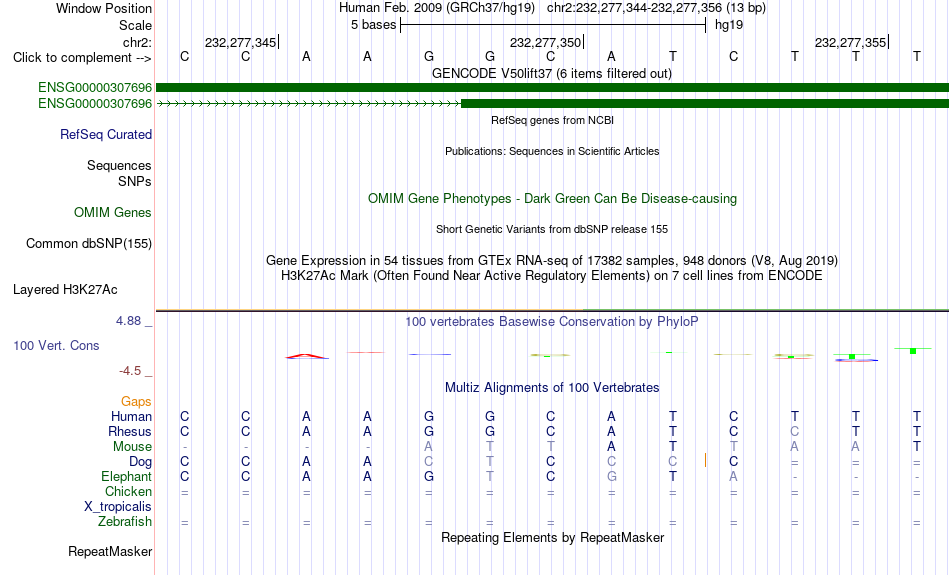Click the GENCODE V50lift37 track title

552,73
